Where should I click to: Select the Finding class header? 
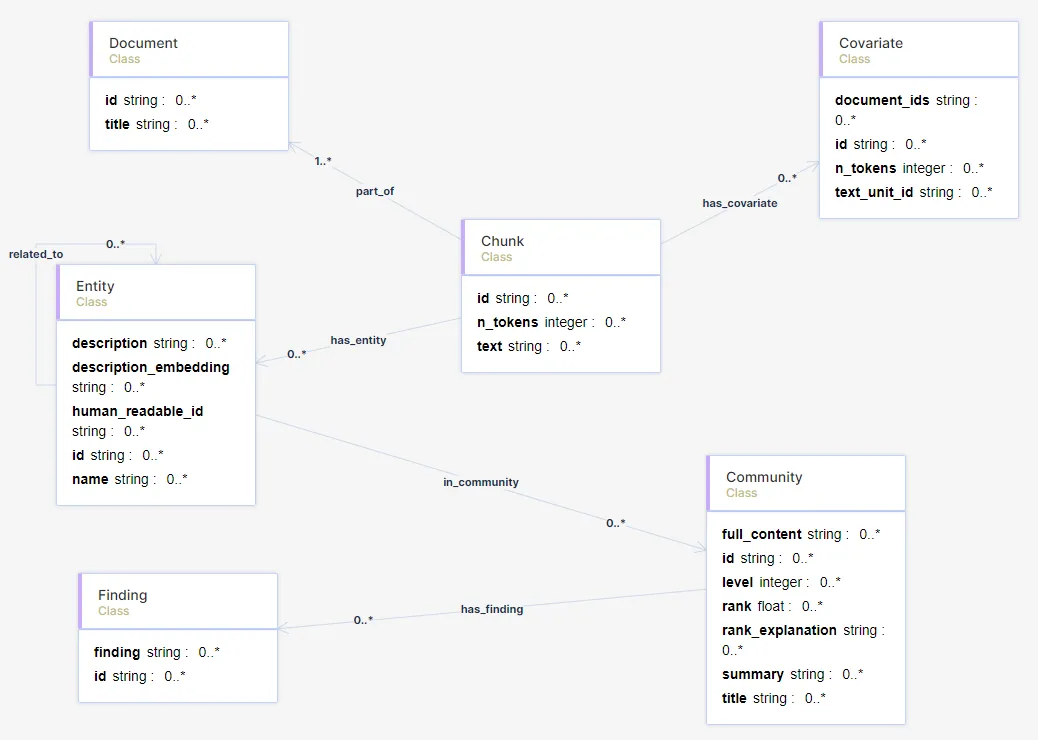coord(178,602)
